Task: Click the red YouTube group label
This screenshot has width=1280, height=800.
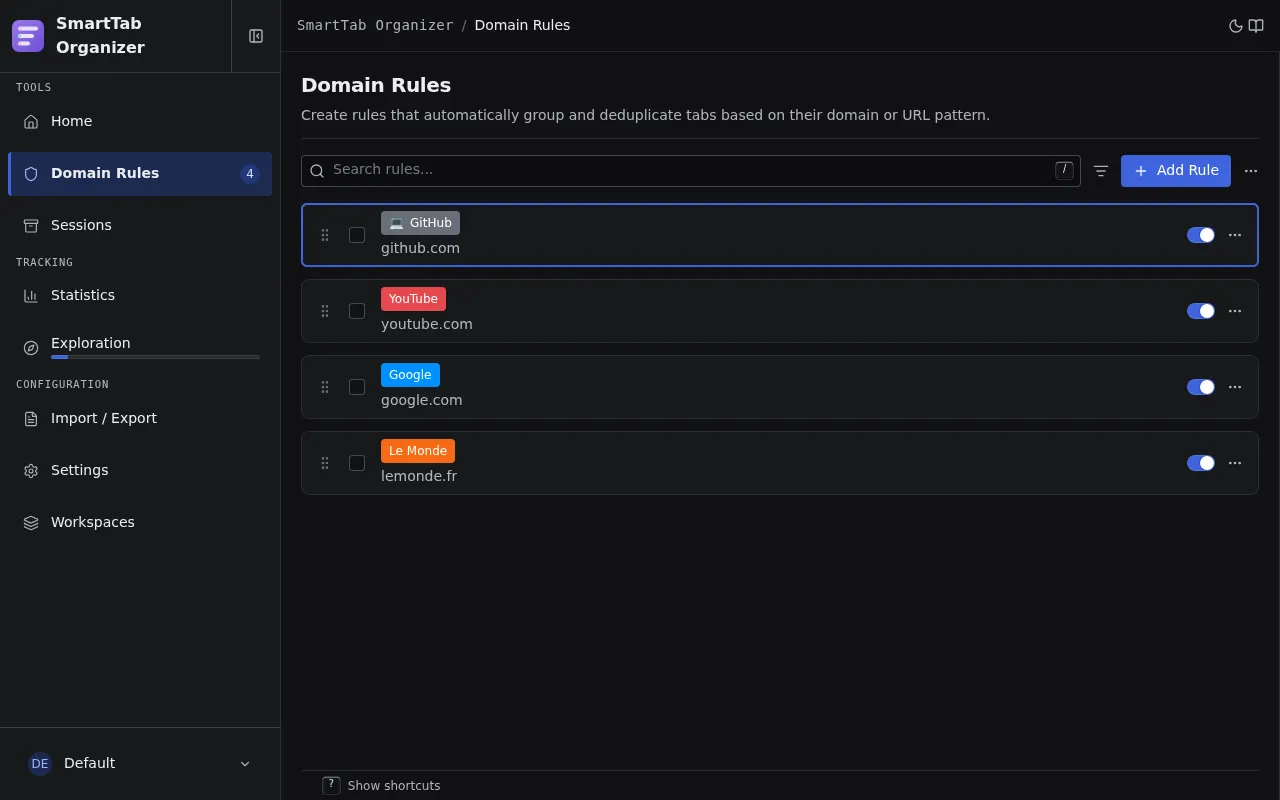Action: pos(413,299)
